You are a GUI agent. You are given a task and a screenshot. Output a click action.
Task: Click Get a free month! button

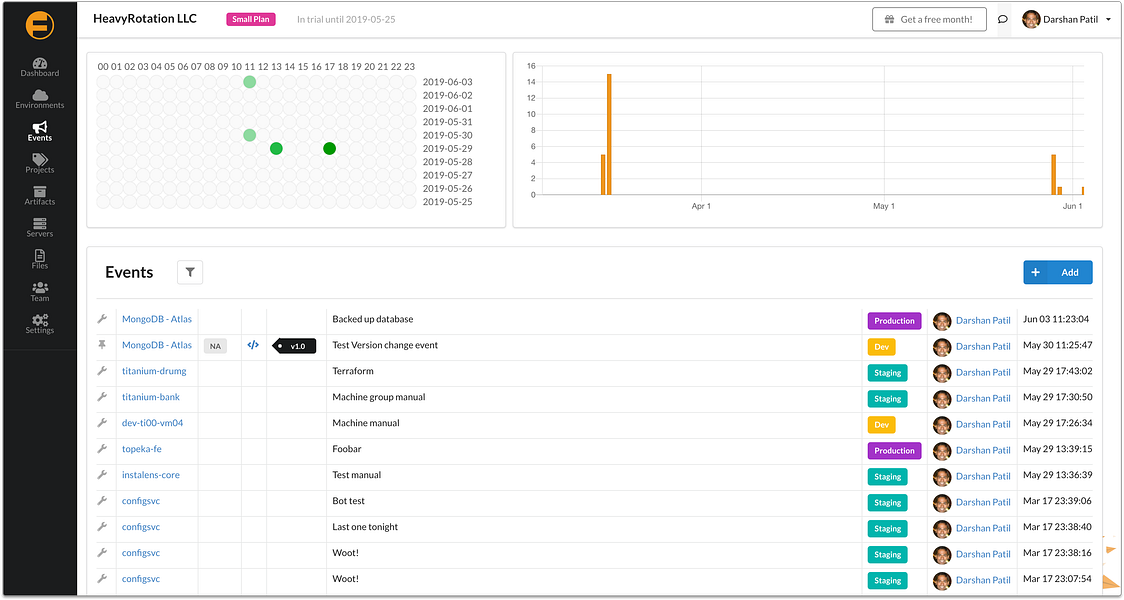point(929,19)
